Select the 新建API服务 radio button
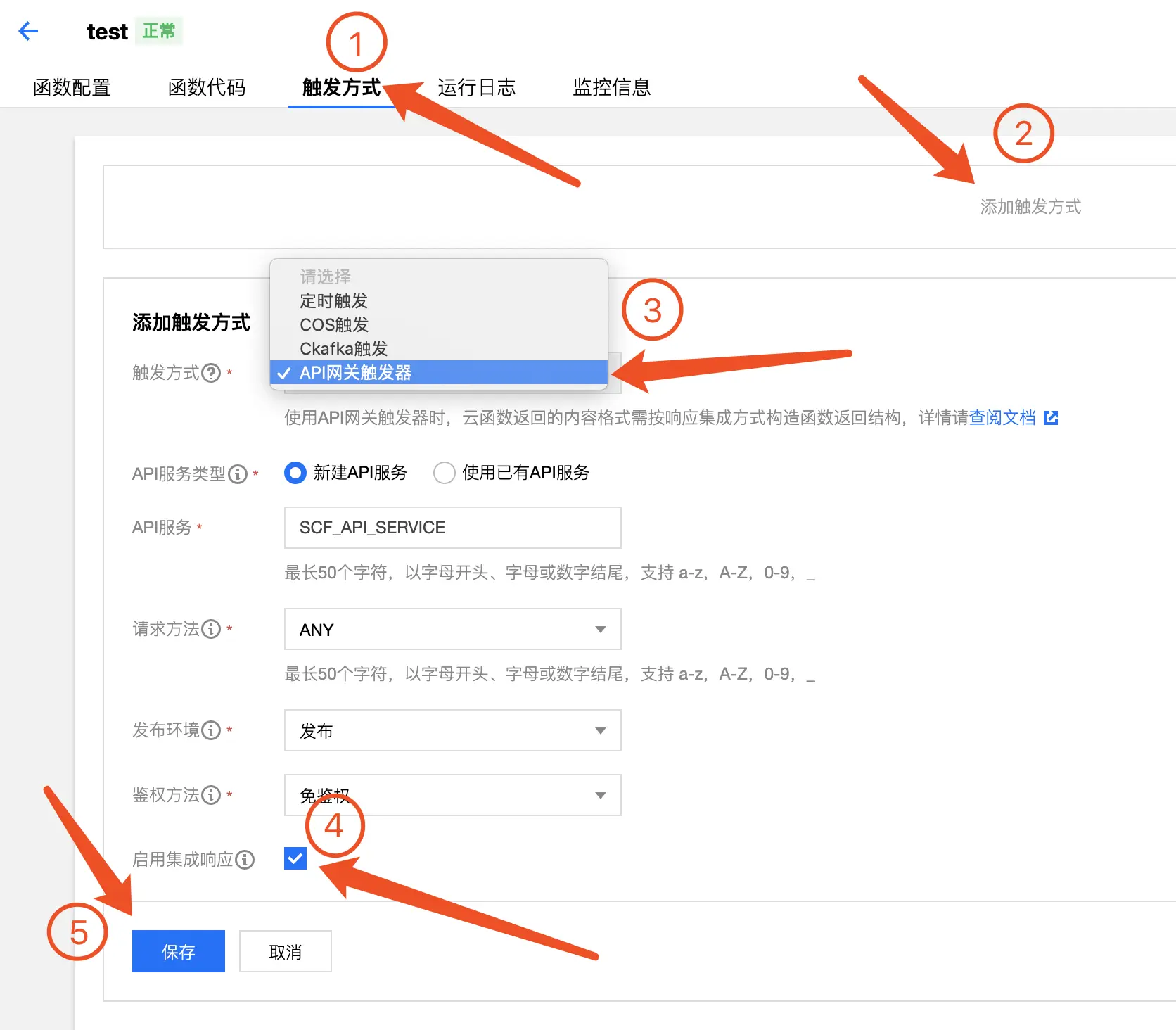The image size is (1176, 1030). pos(295,473)
